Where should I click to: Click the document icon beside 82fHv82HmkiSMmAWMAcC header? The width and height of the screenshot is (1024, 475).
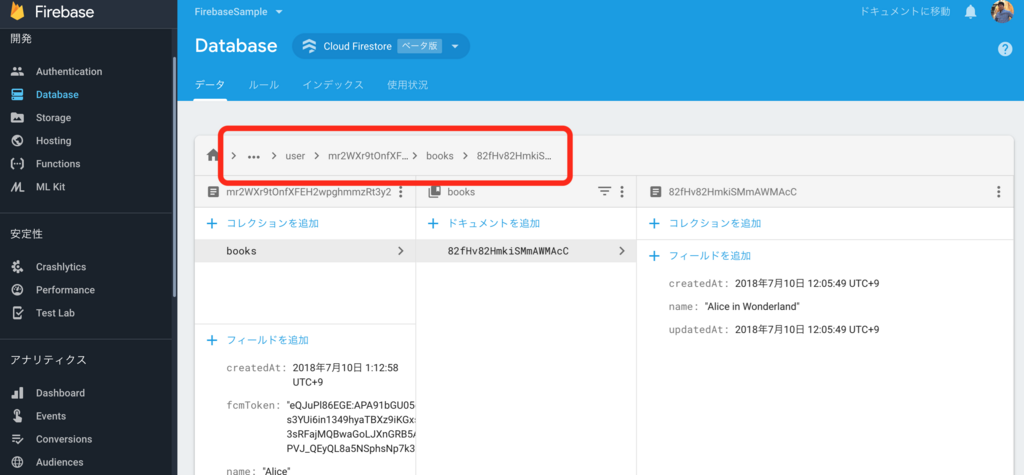point(655,192)
